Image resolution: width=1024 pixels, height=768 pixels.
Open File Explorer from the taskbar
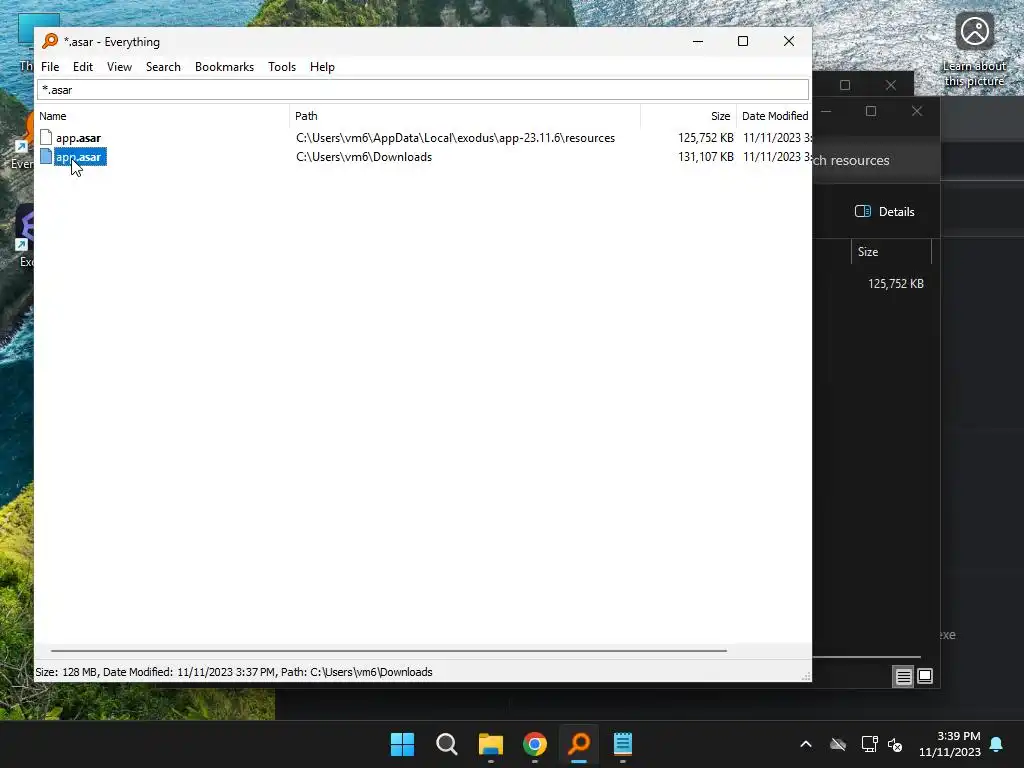[x=490, y=744]
